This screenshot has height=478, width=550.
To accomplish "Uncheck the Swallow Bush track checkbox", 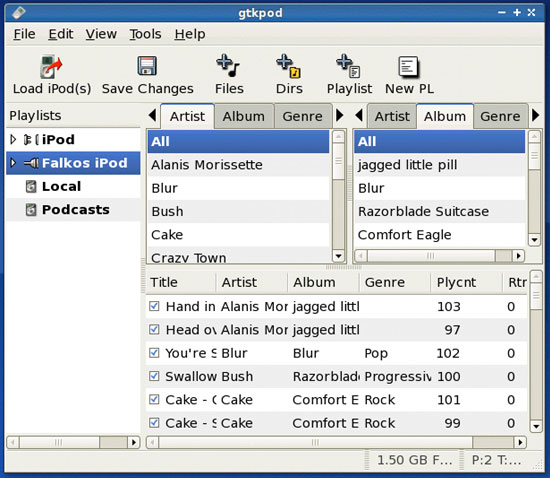I will pos(154,376).
